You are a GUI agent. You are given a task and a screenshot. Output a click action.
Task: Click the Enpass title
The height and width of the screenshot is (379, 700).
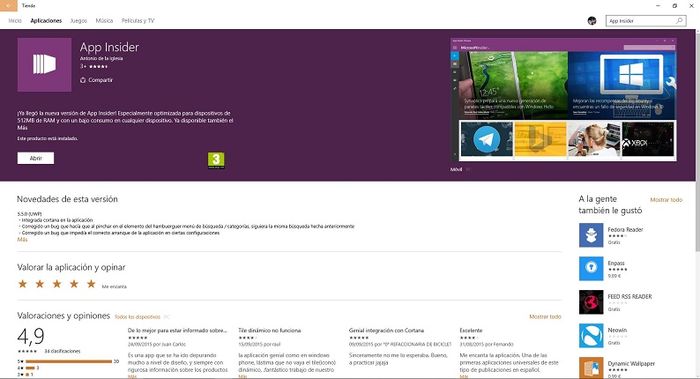point(616,263)
